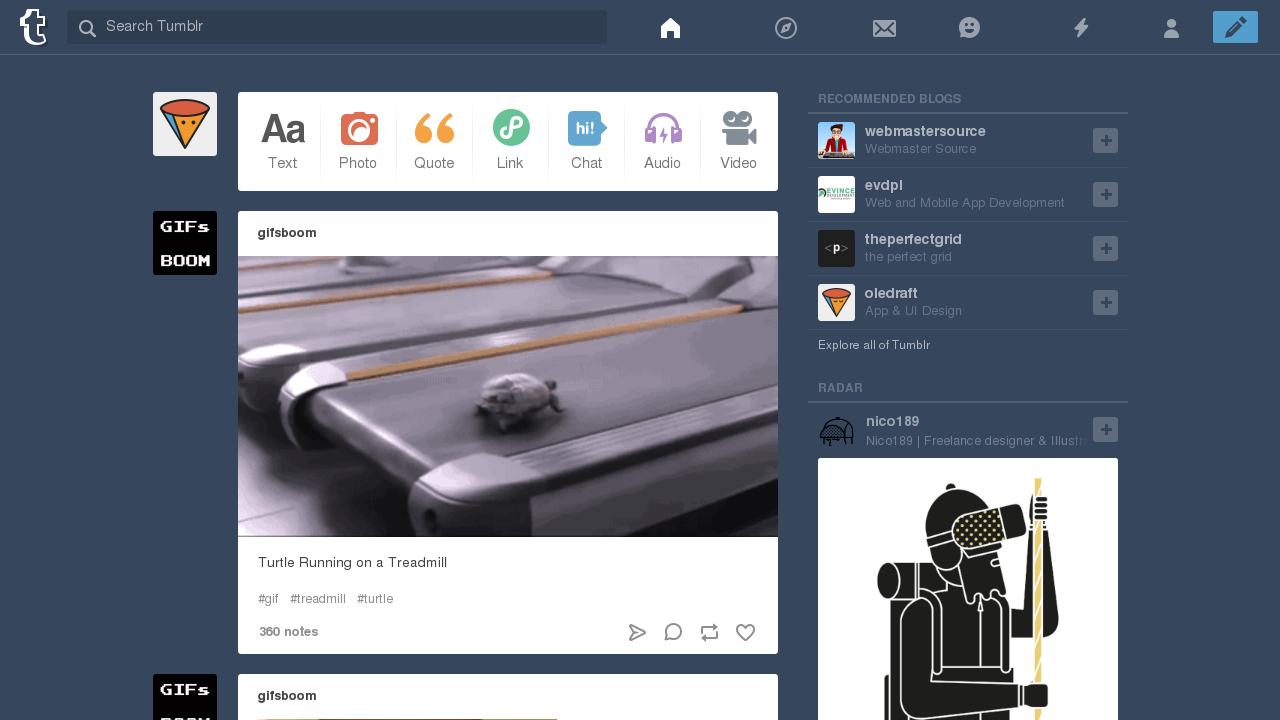This screenshot has height=720, width=1280.
Task: Open the Inbox envelope icon
Action: tap(884, 28)
